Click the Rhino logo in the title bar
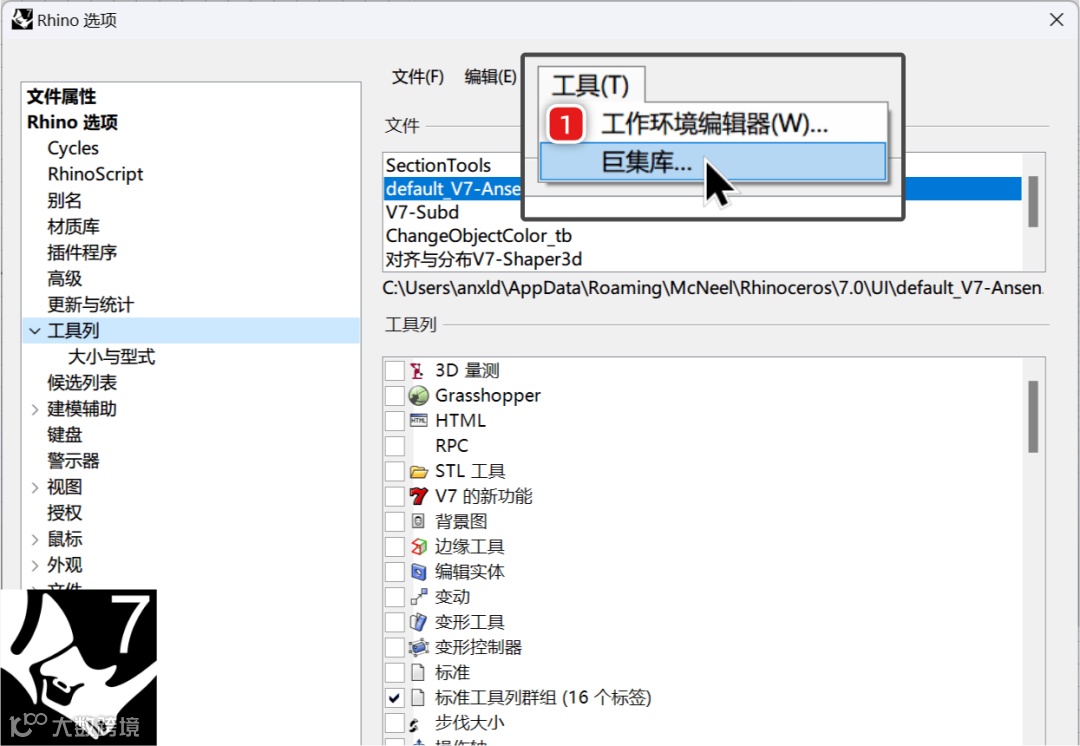Viewport: 1080px width, 746px height. (x=22, y=19)
